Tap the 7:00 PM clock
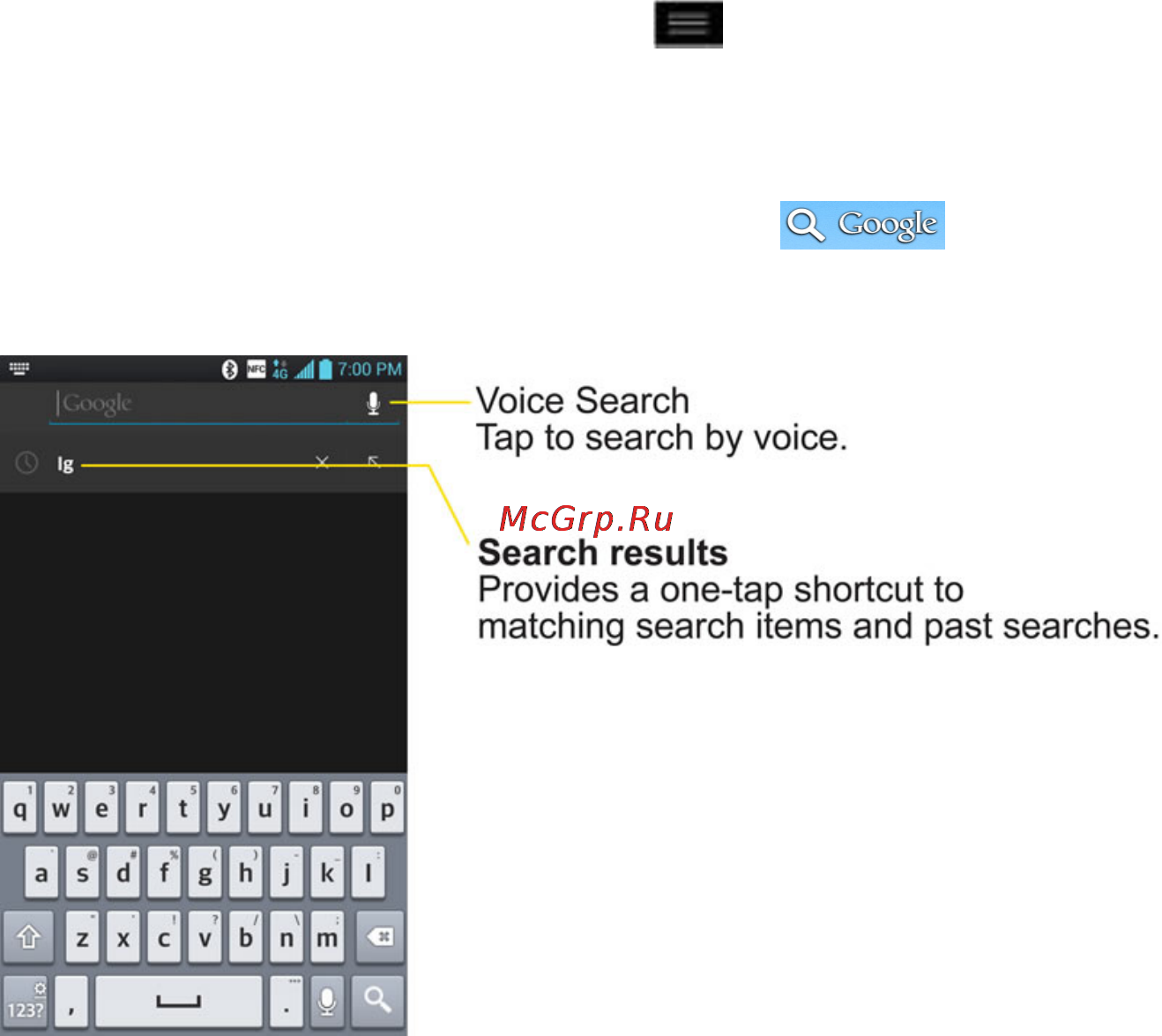 369,369
